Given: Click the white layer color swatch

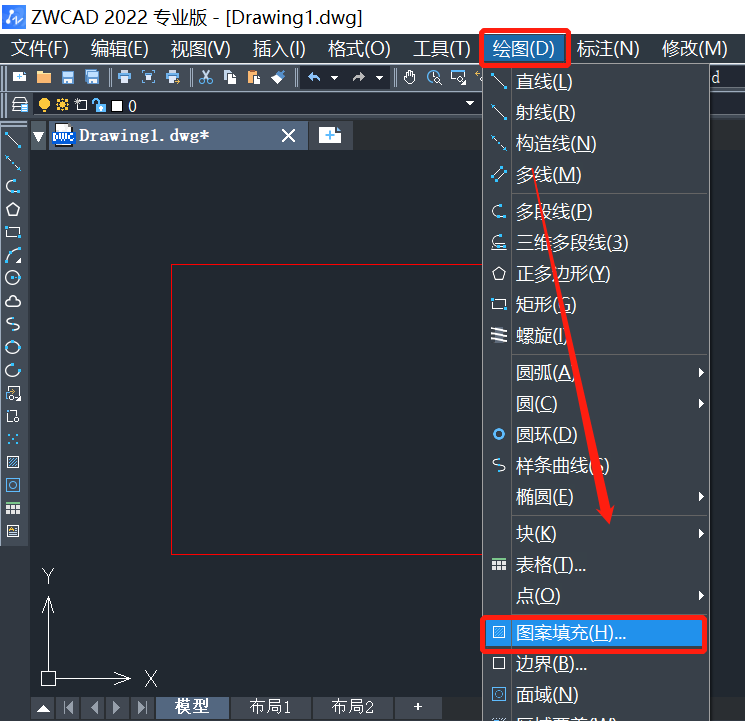Looking at the screenshot, I should (x=117, y=106).
